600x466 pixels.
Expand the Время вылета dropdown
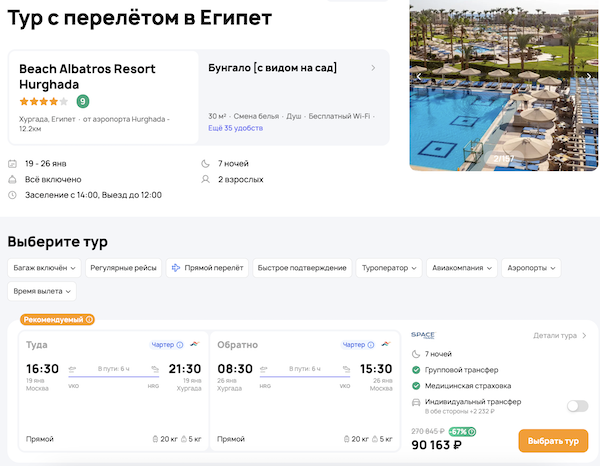pos(42,291)
